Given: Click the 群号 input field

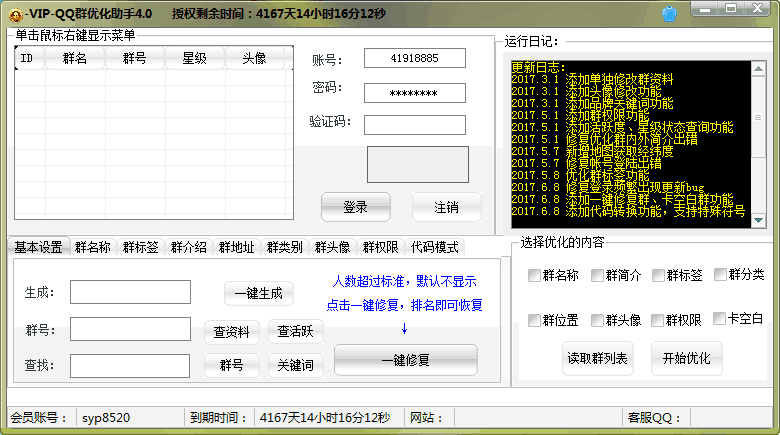Looking at the screenshot, I should pyautogui.click(x=130, y=329).
